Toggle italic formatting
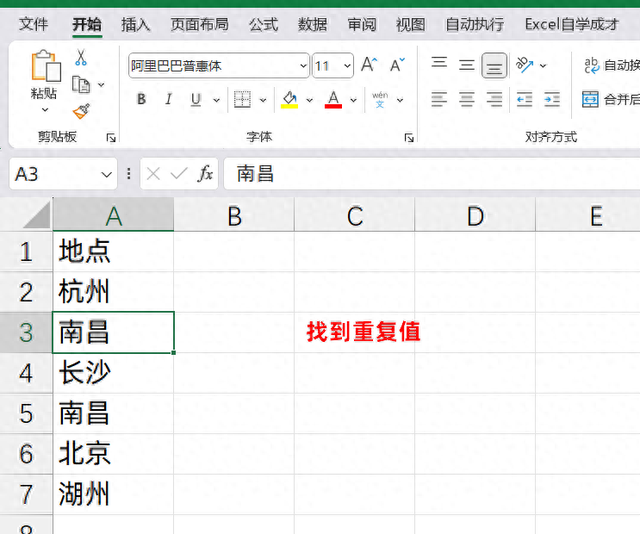Screen dimensions: 640x534 [x=169, y=99]
